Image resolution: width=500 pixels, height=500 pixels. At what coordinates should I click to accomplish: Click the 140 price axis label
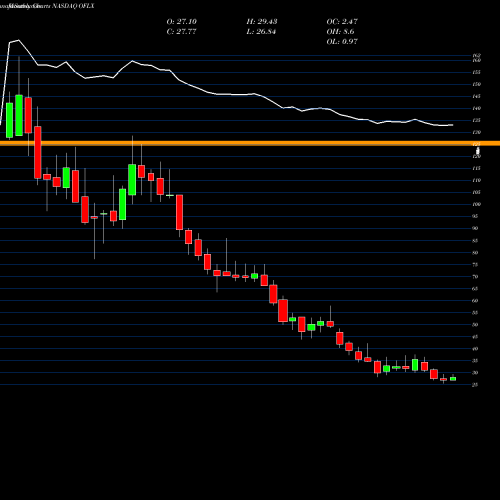tap(477, 108)
